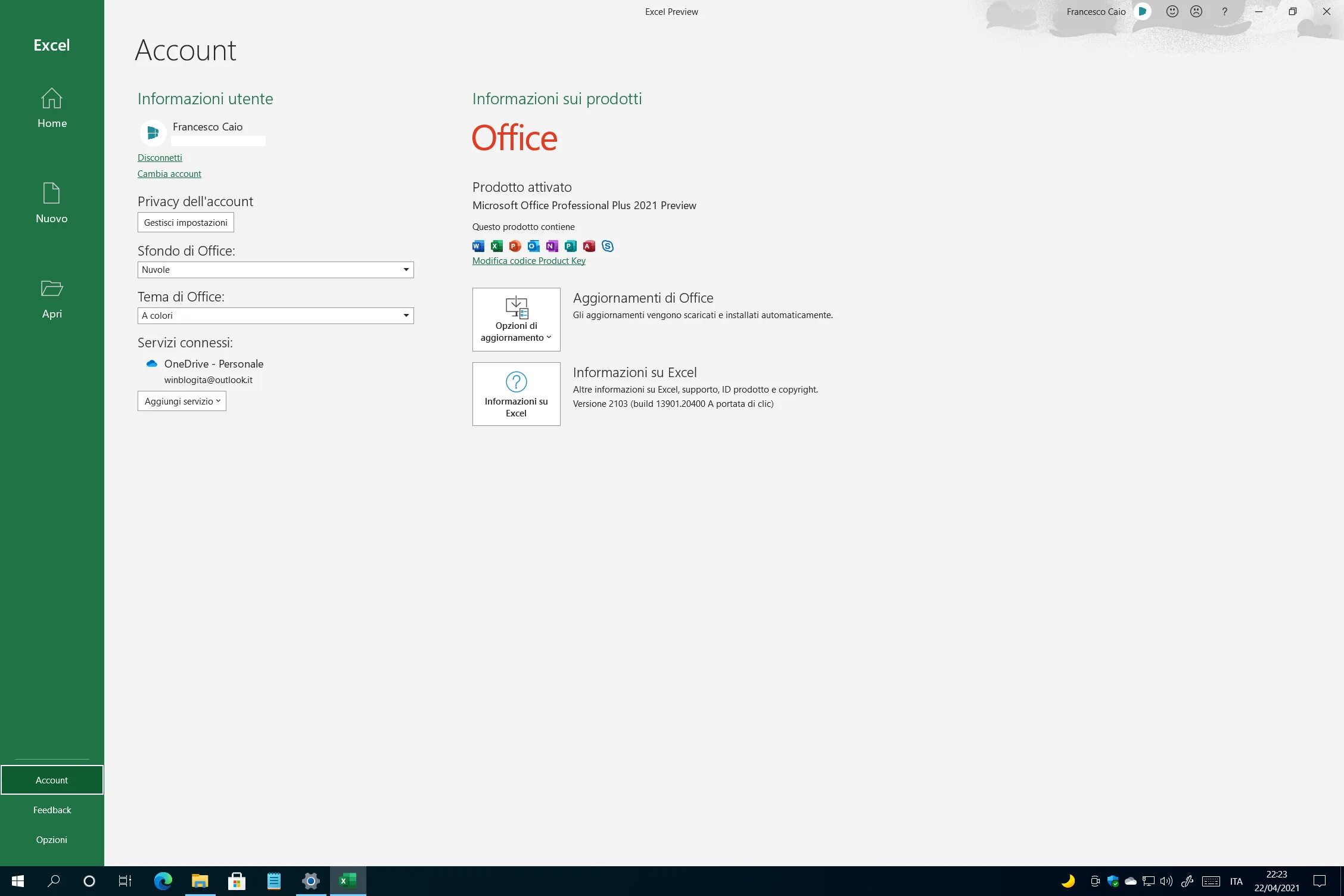This screenshot has width=1344, height=896.
Task: Click the OneDrive Personale service icon
Action: 151,363
